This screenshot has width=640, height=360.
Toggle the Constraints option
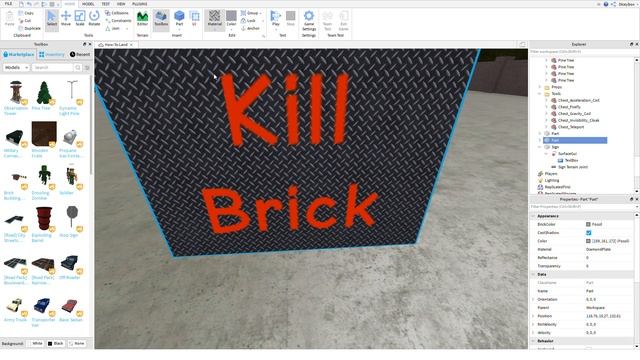(x=118, y=20)
